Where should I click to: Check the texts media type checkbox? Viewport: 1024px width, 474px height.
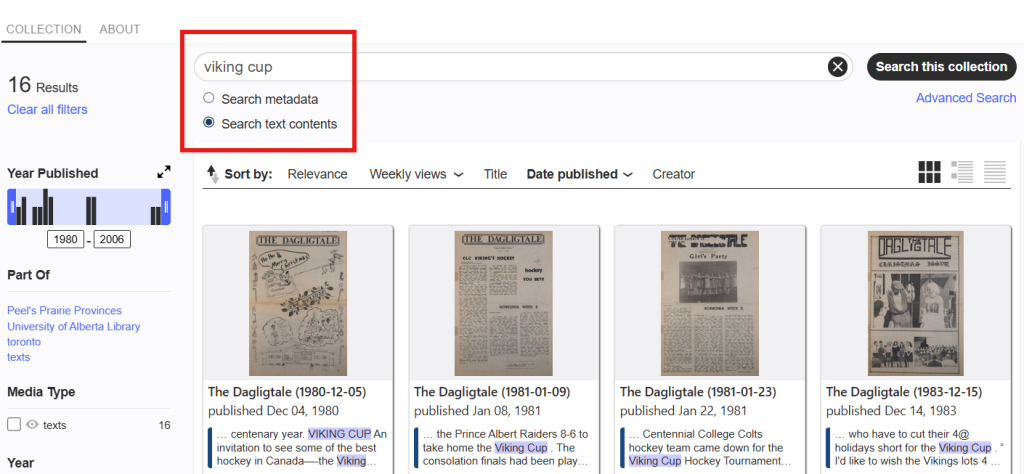pos(14,425)
